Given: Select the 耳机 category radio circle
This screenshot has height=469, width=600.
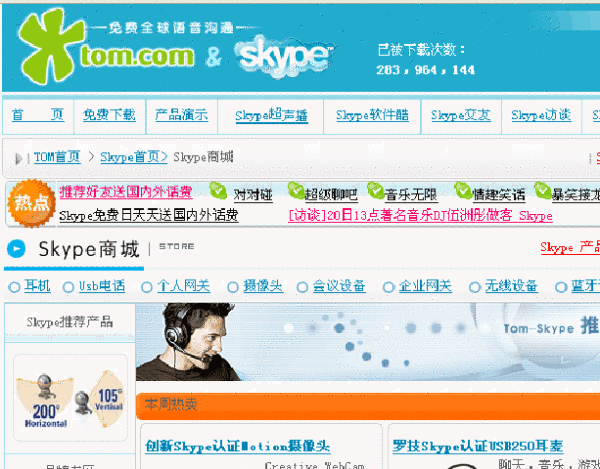Looking at the screenshot, I should 14,287.
